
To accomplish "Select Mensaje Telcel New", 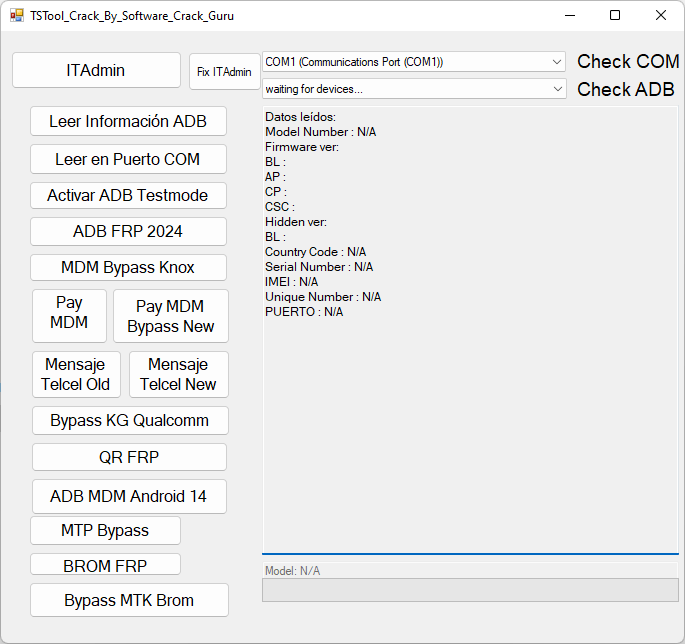I will coord(179,374).
